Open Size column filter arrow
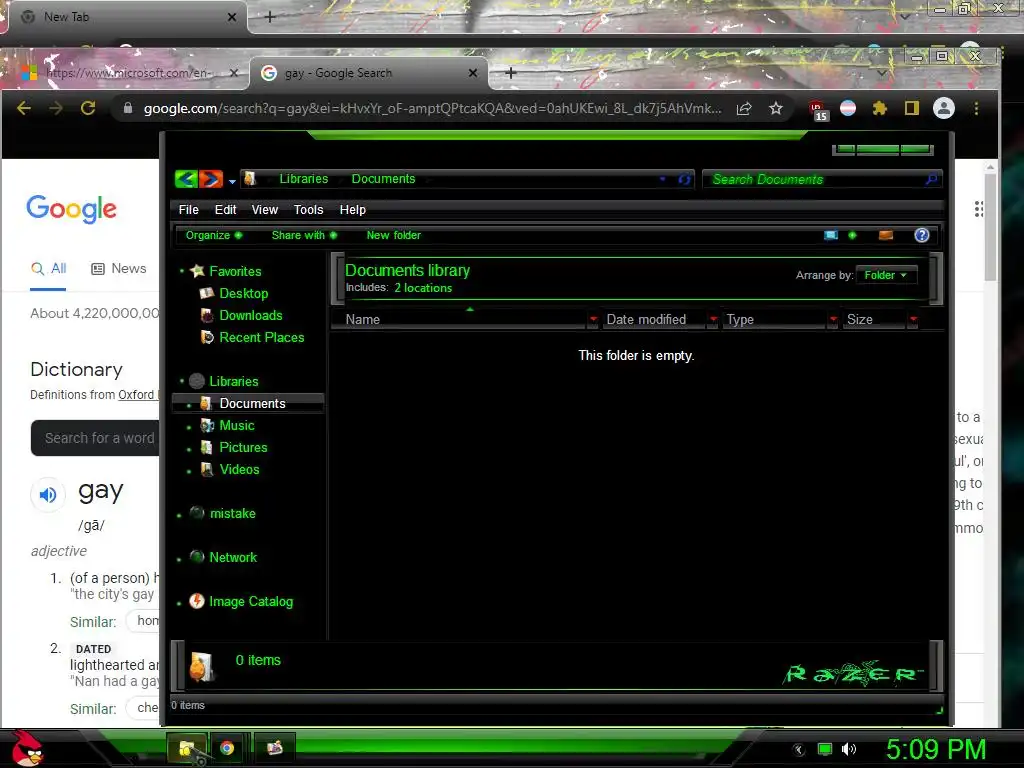 click(x=913, y=319)
